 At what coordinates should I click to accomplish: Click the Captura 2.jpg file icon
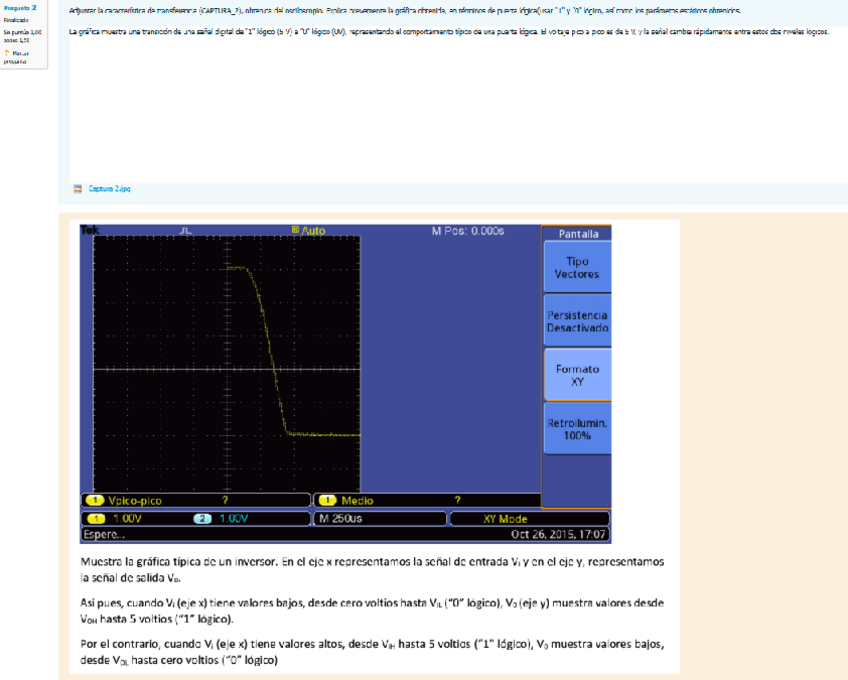coord(78,188)
